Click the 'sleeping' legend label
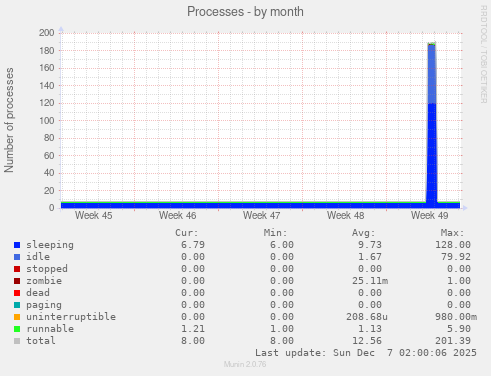Image resolution: width=491 pixels, height=376 pixels. pyautogui.click(x=50, y=245)
